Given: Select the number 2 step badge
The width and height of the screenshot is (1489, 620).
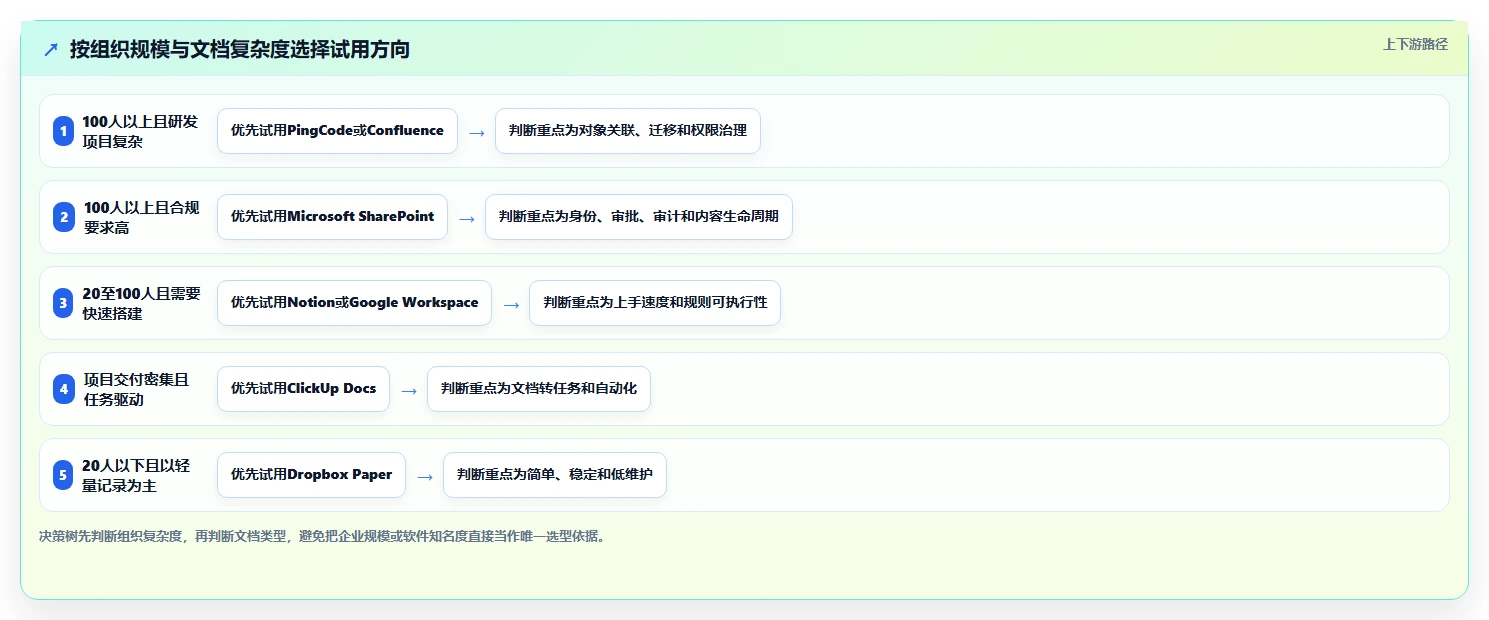Looking at the screenshot, I should coord(64,217).
